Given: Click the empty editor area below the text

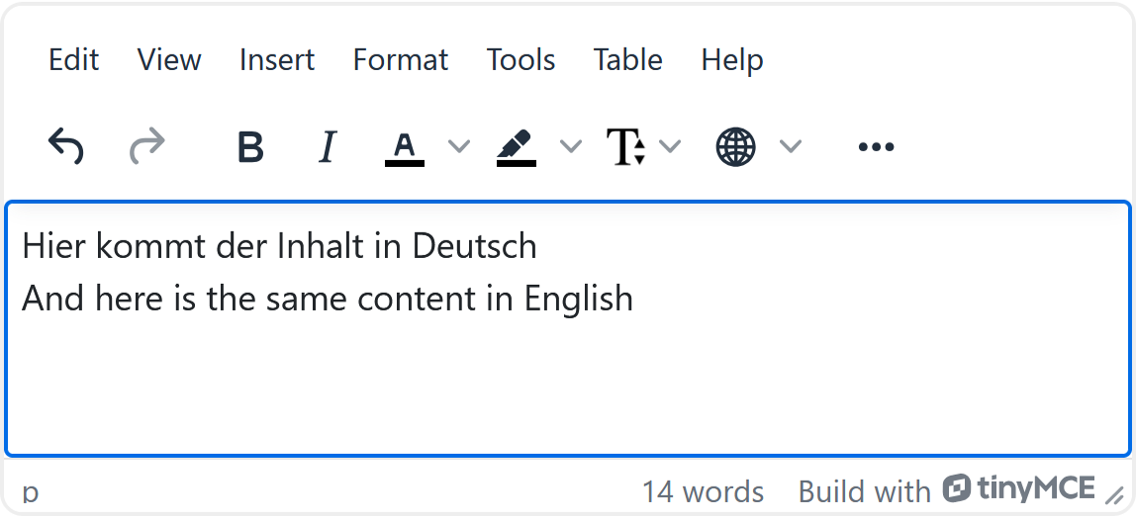Looking at the screenshot, I should pyautogui.click(x=568, y=388).
